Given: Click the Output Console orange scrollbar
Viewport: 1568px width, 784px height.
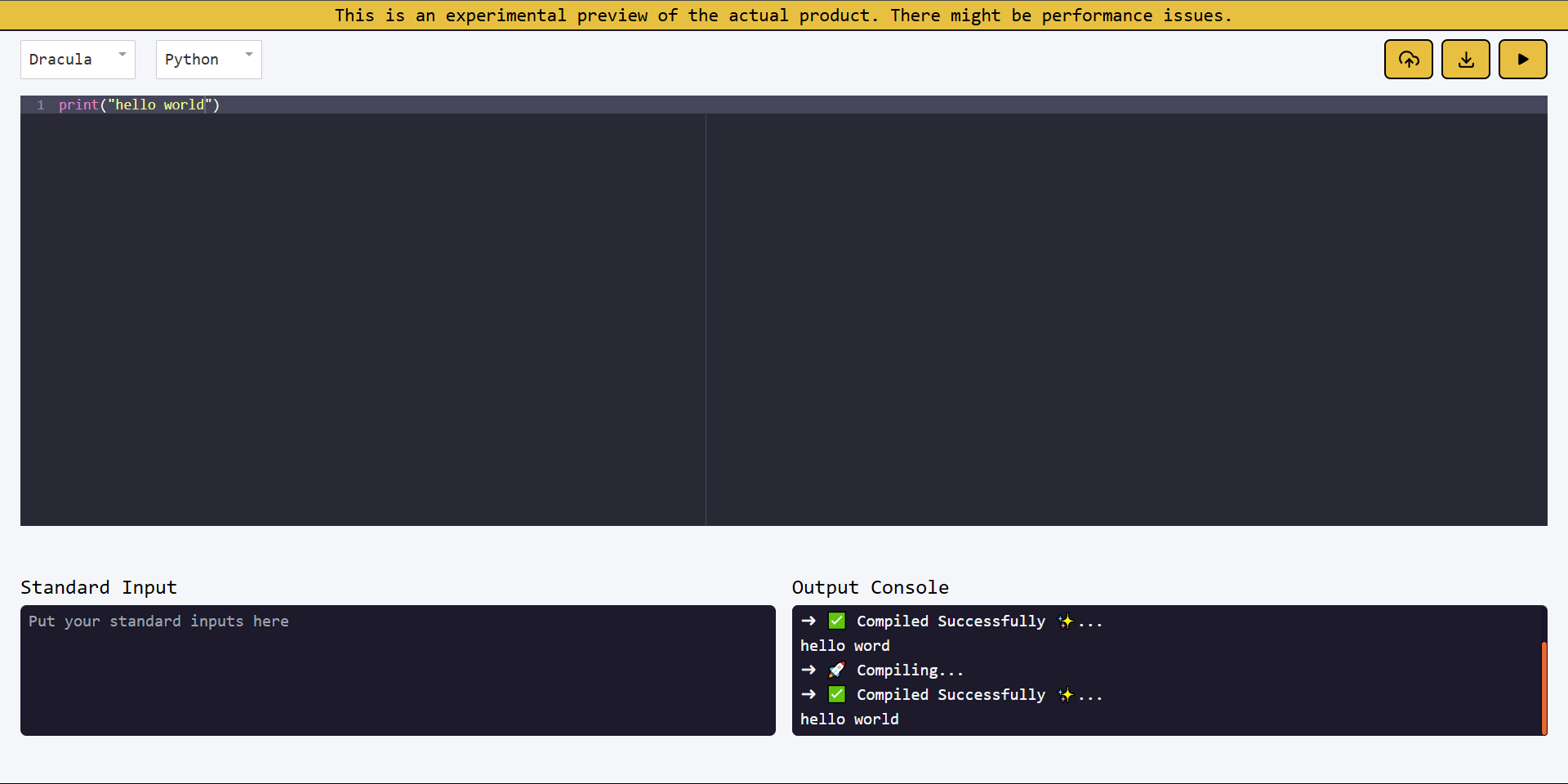Looking at the screenshot, I should [x=1543, y=688].
